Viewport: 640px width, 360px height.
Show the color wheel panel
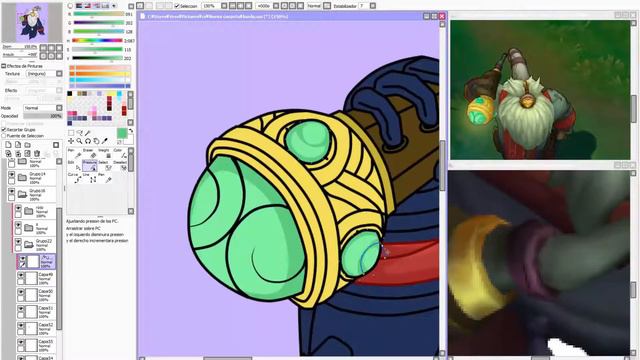(70, 6)
